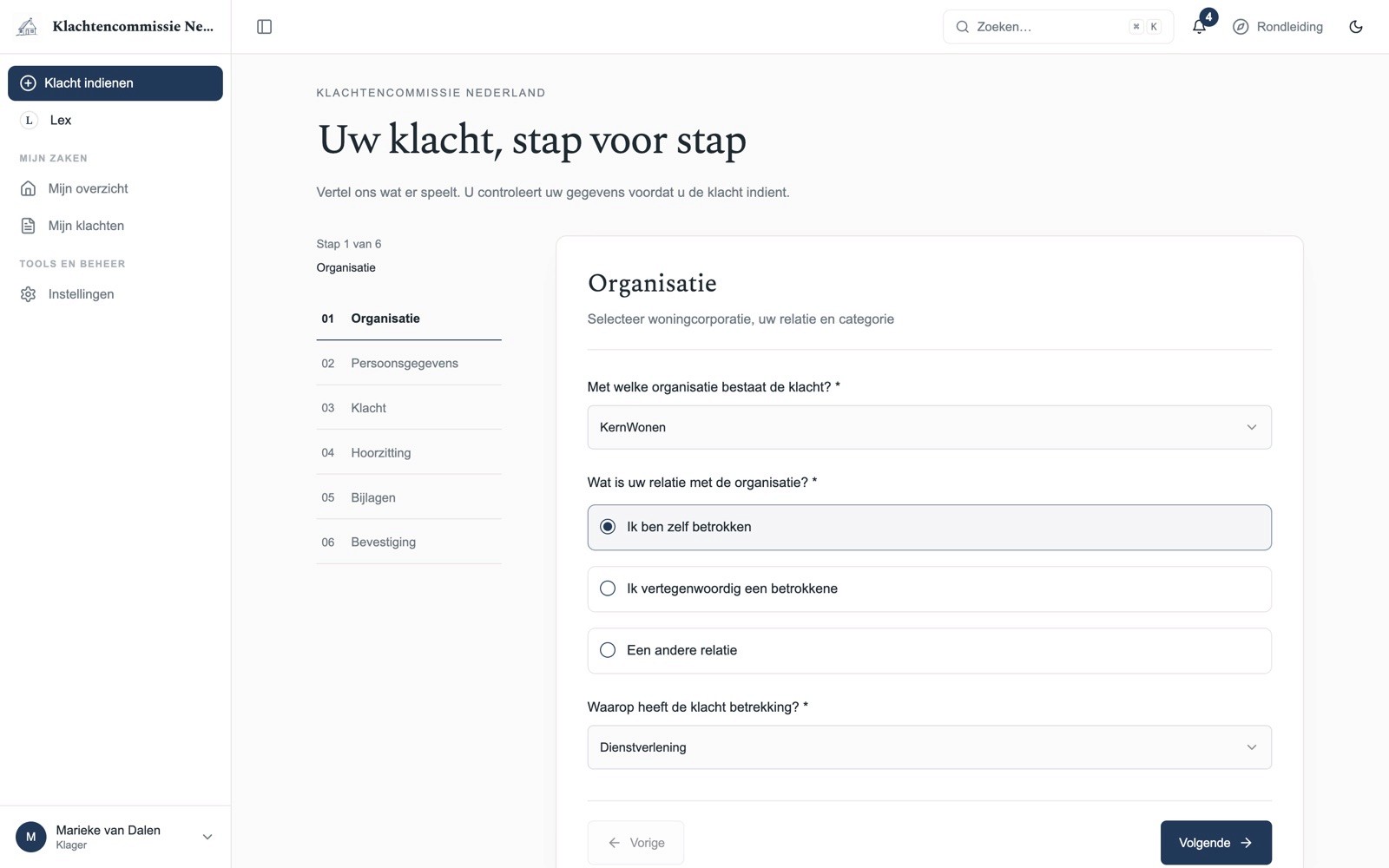The width and height of the screenshot is (1389, 868).
Task: Click the Mijn overzicht home icon
Action: [x=28, y=188]
